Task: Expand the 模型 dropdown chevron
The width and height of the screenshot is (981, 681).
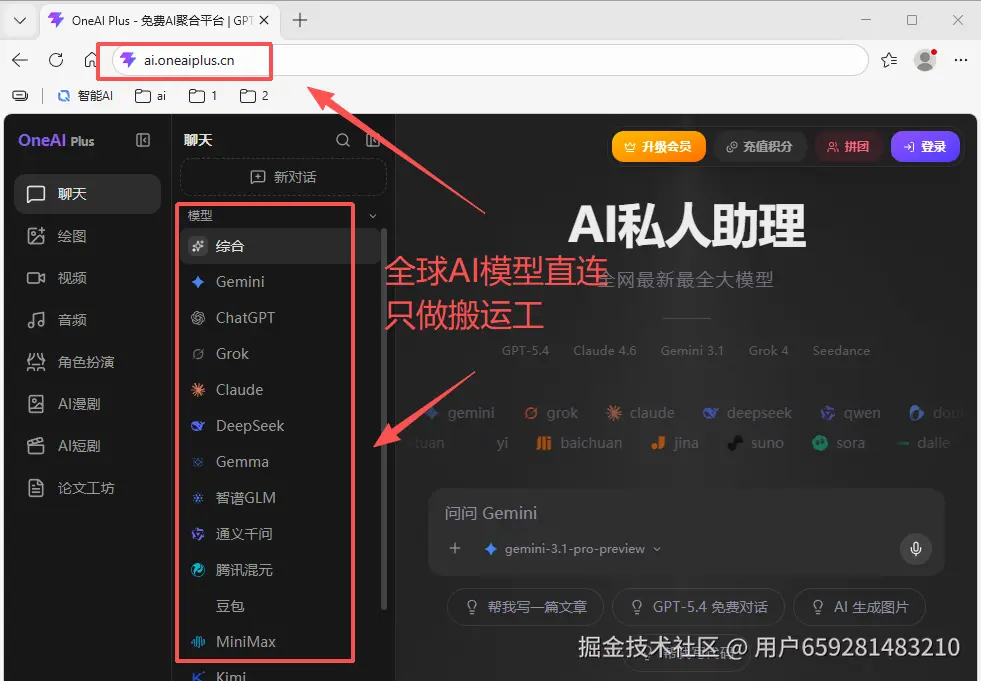Action: (x=372, y=214)
